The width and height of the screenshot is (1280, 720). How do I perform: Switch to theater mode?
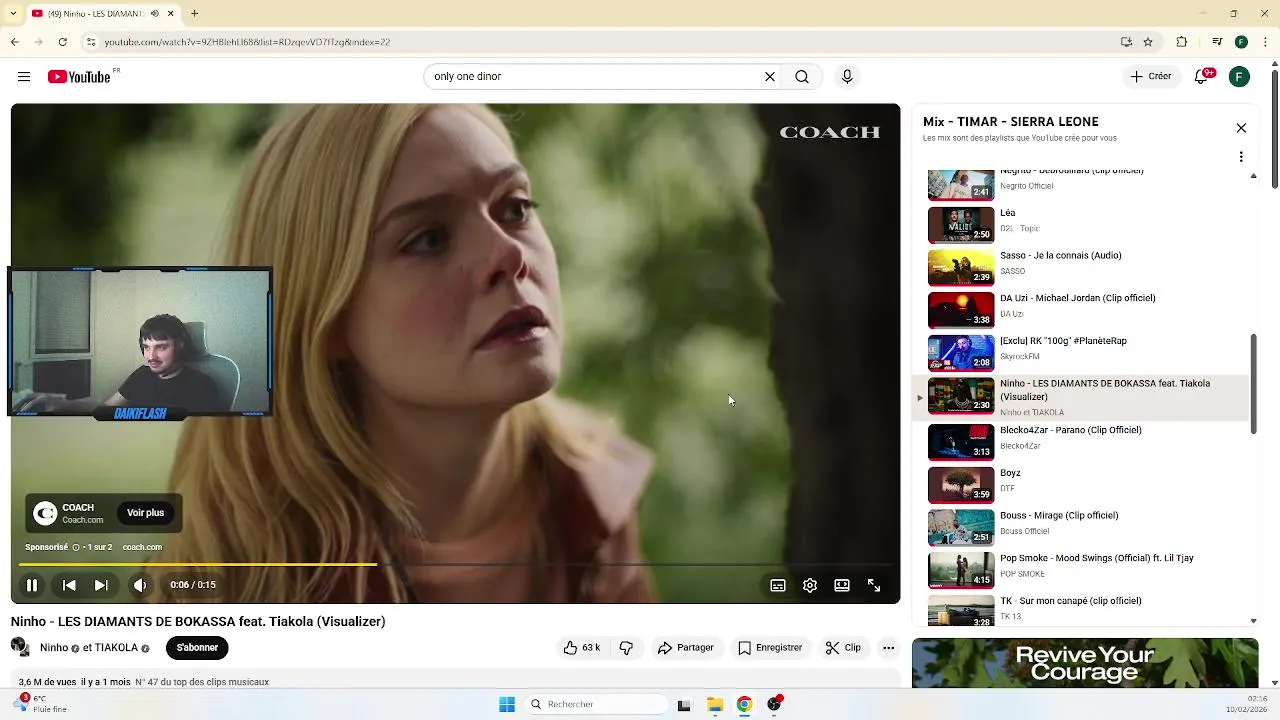point(842,586)
